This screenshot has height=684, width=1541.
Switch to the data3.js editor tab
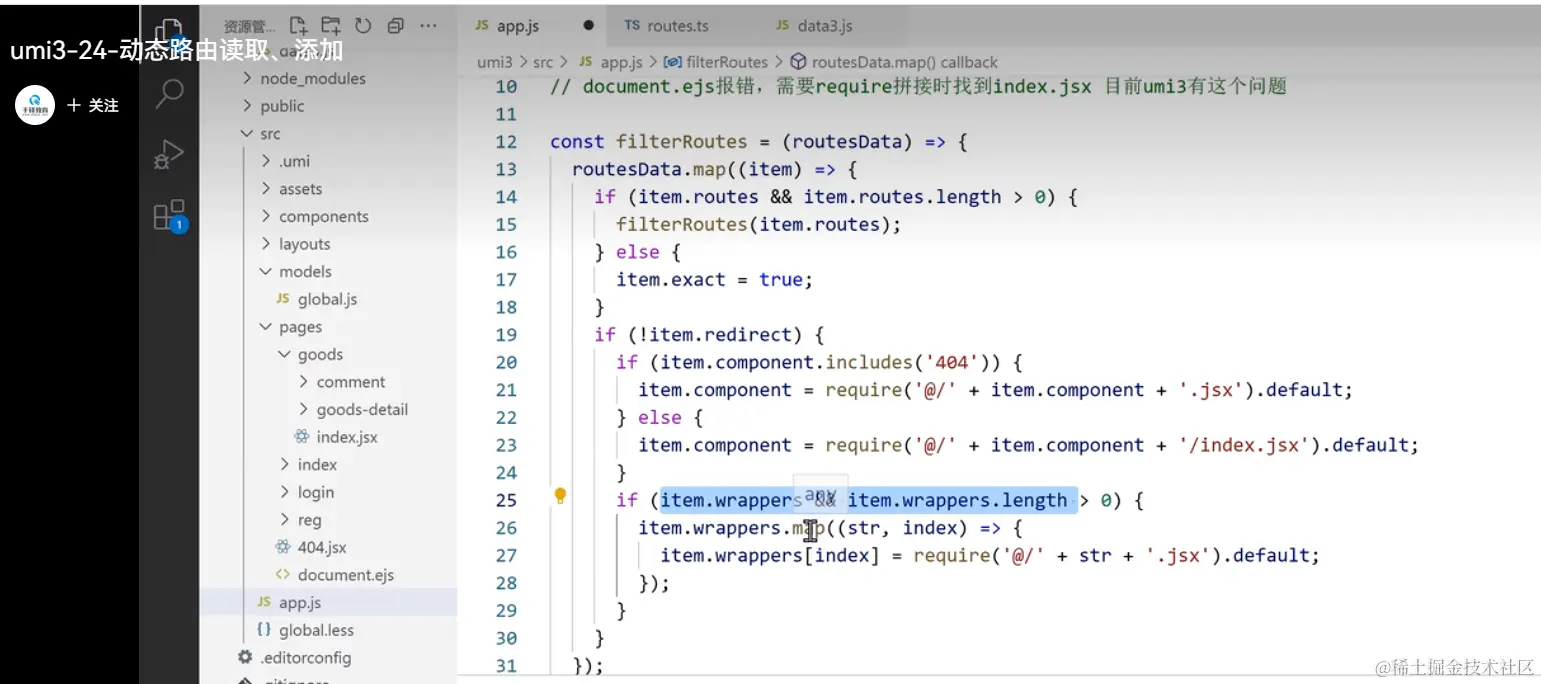pyautogui.click(x=826, y=25)
